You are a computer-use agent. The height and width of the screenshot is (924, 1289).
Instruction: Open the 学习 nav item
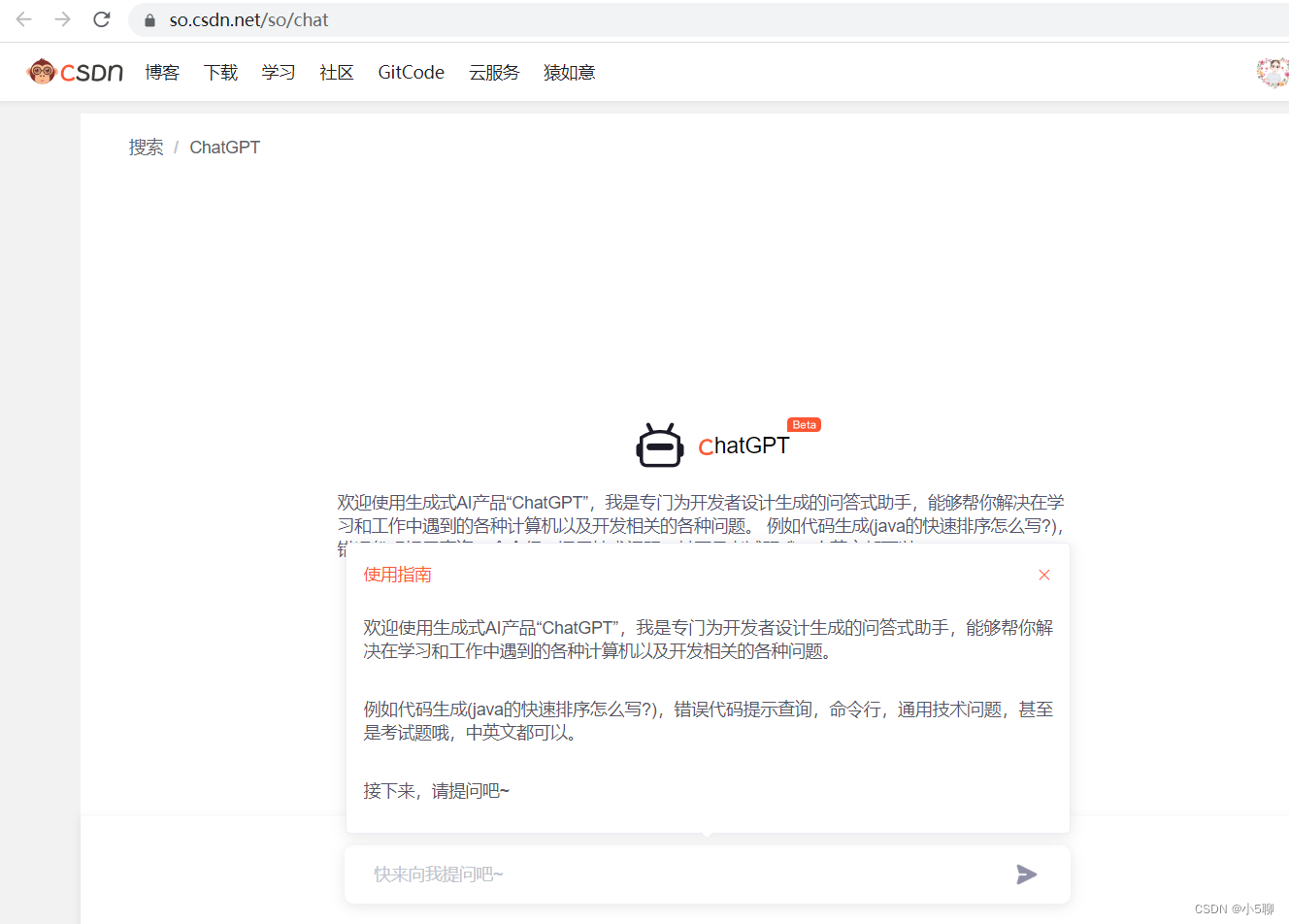point(278,73)
